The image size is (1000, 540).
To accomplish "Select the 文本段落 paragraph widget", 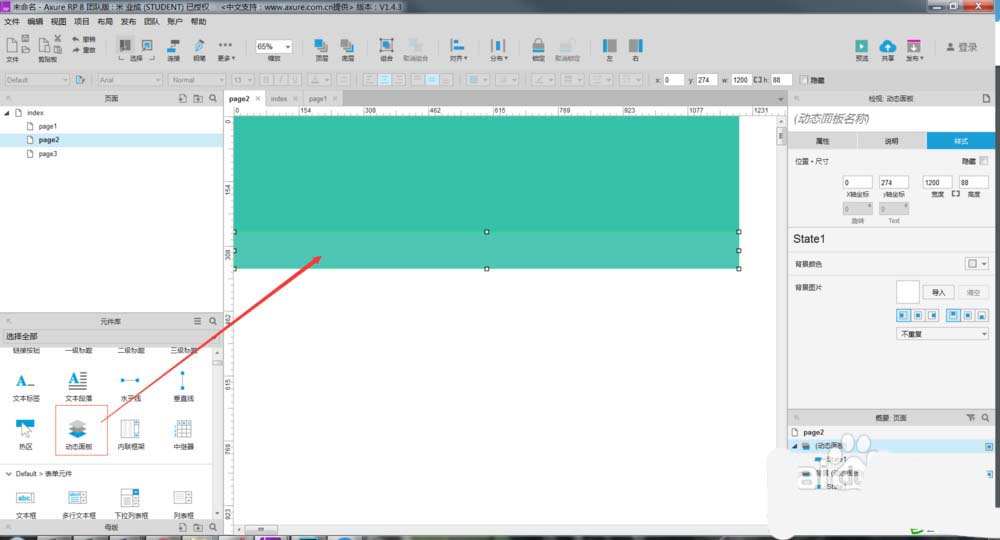I will [x=78, y=386].
